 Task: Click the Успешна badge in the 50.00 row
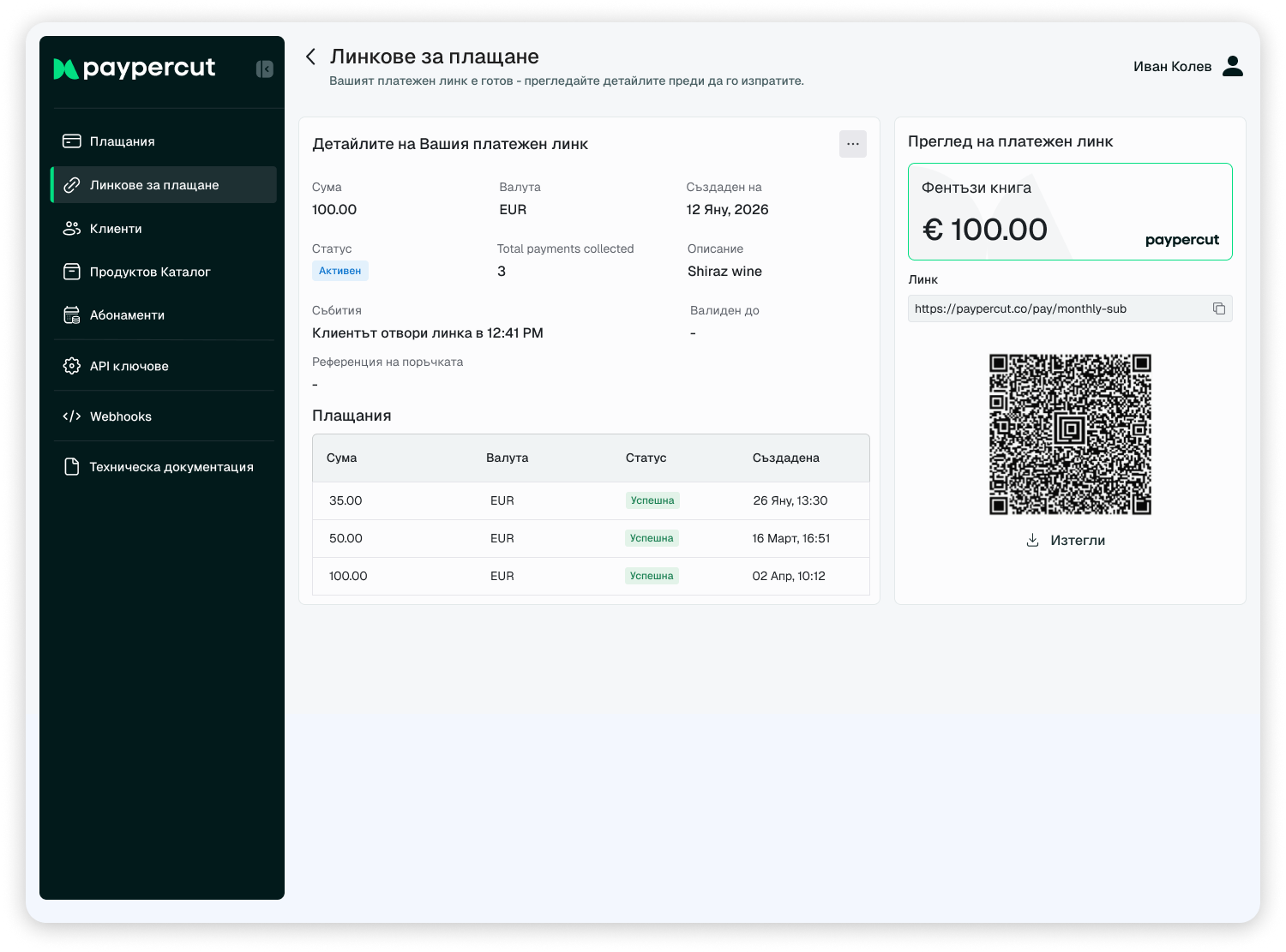coord(652,538)
